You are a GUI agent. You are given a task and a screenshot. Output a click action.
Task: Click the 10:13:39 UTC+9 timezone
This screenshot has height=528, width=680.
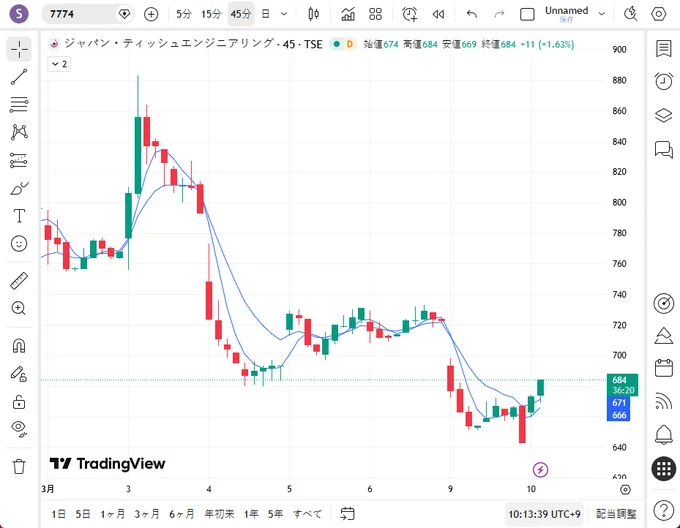click(x=544, y=514)
